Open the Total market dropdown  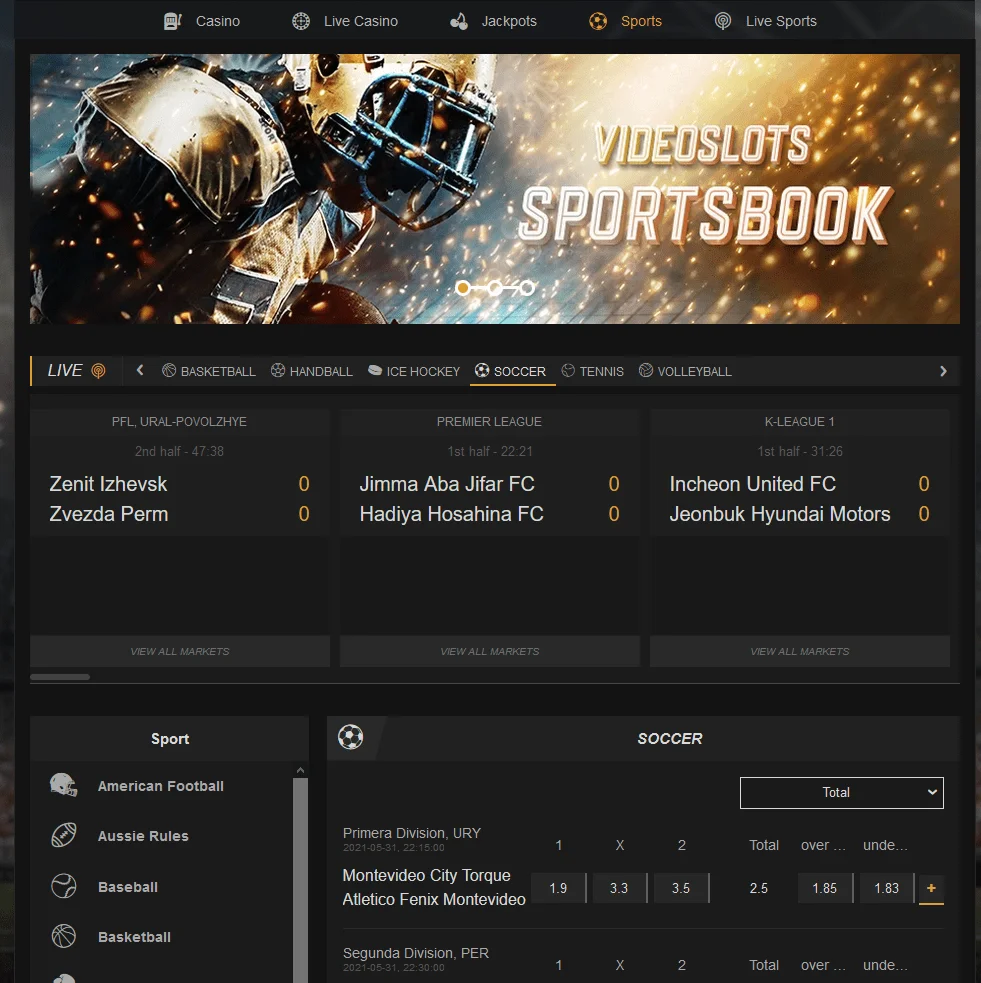(841, 792)
